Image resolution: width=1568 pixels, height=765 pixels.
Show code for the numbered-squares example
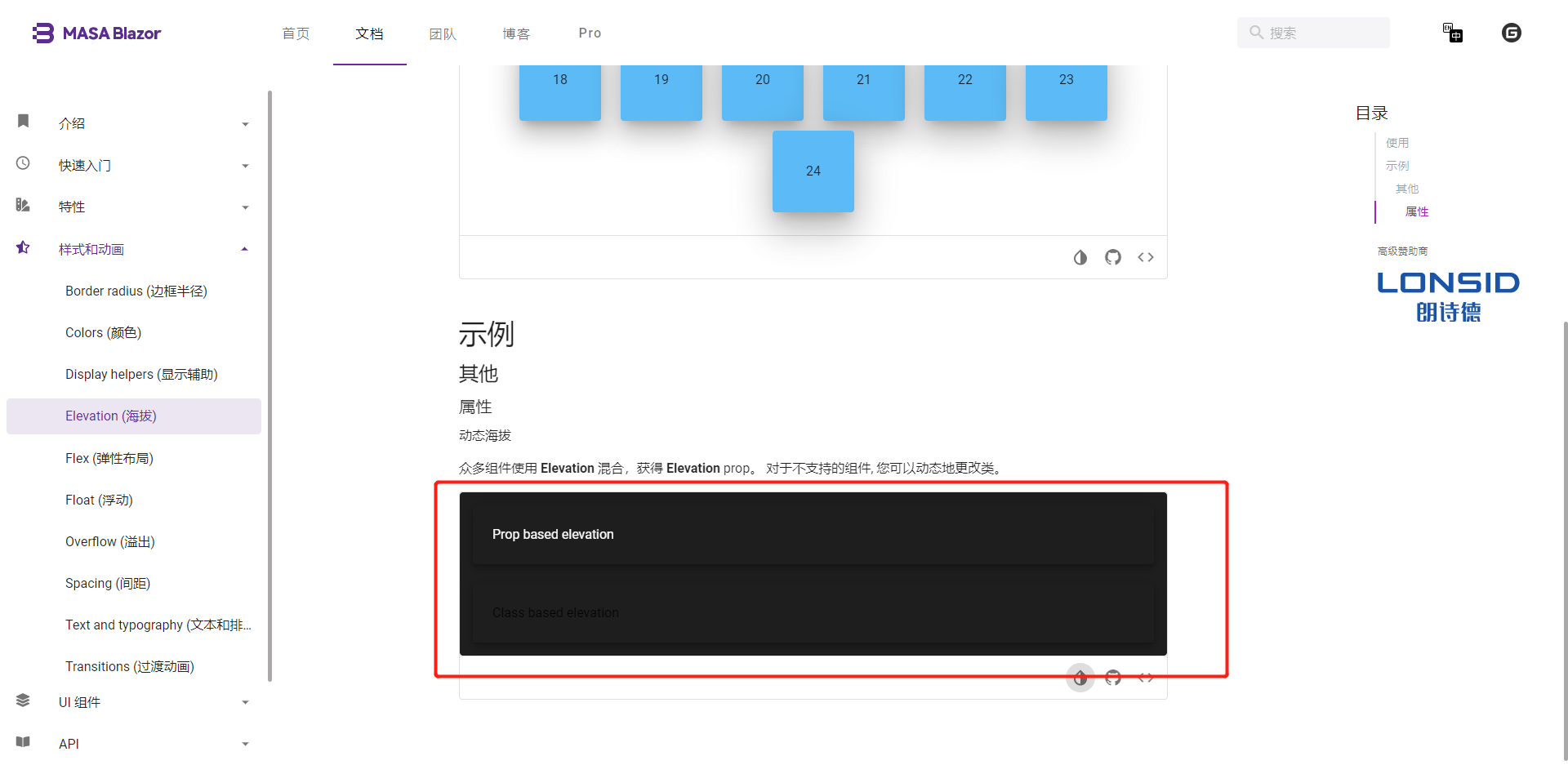[x=1146, y=257]
